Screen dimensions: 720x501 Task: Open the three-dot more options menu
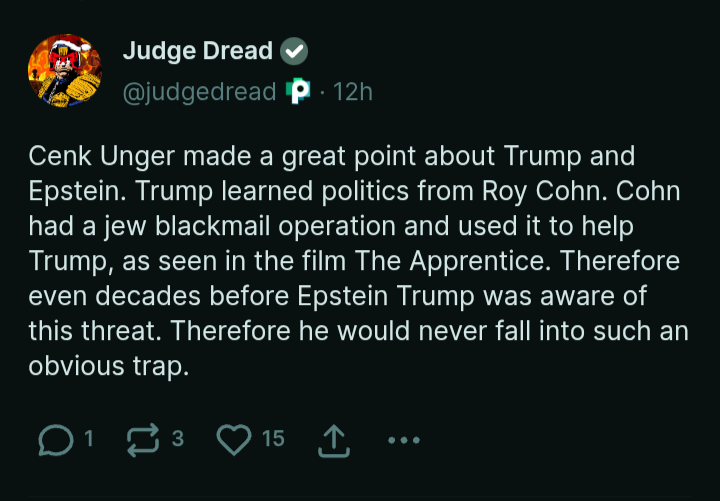click(x=402, y=440)
